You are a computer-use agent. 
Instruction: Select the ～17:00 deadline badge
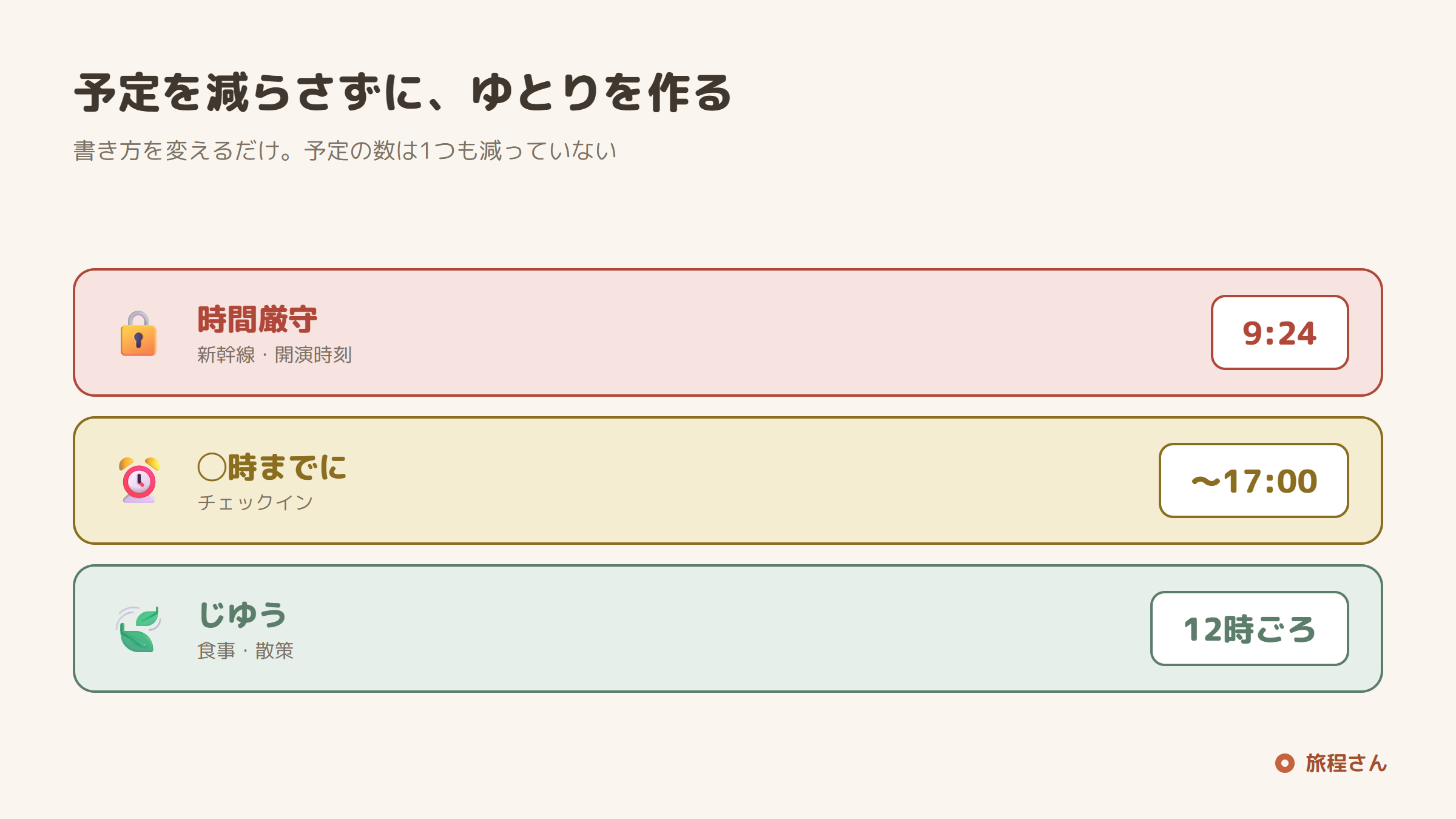[x=1253, y=480]
